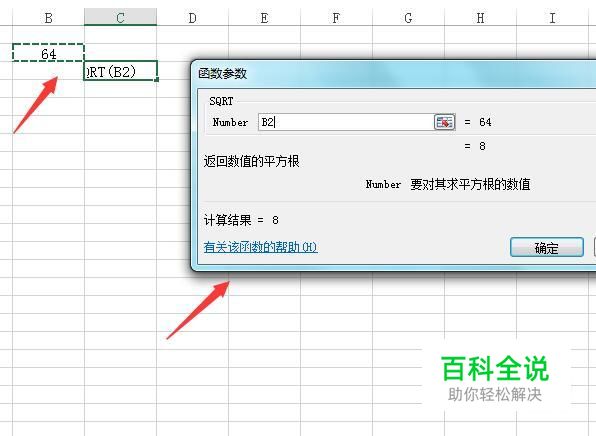596x436 pixels.
Task: Select column D header
Action: (x=192, y=17)
